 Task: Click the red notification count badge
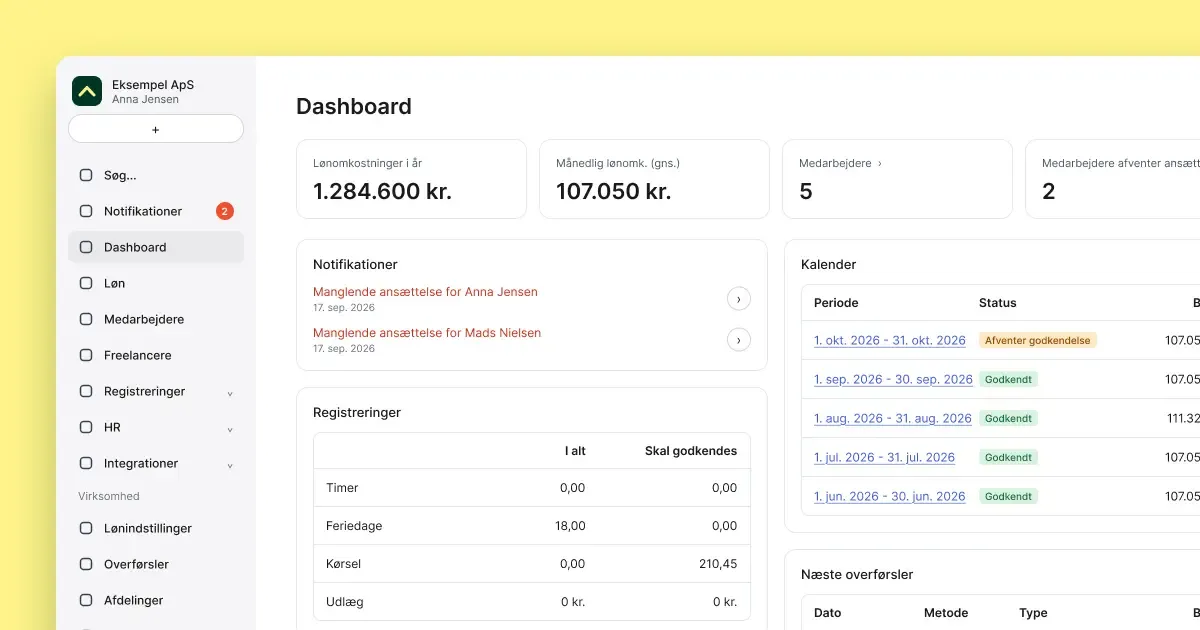coord(225,211)
